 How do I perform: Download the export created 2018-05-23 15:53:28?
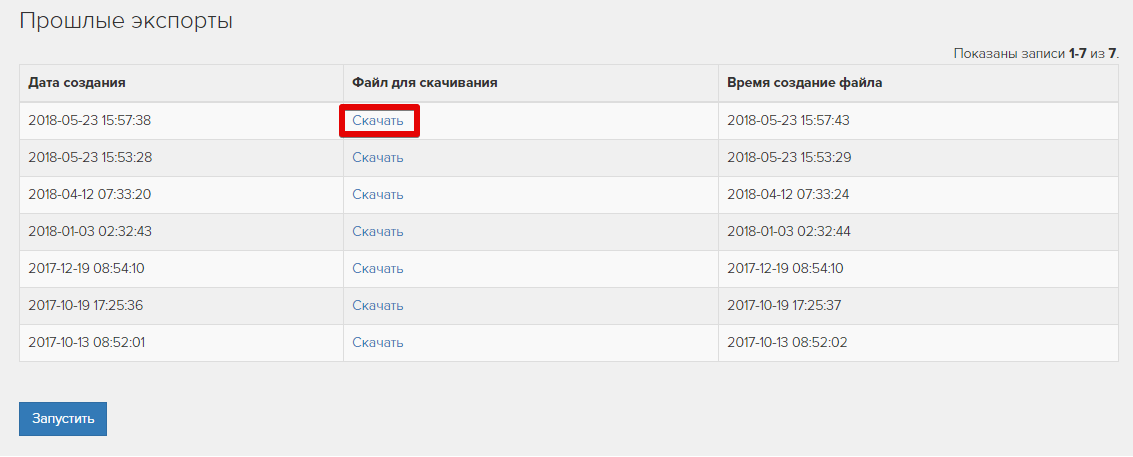coord(378,158)
